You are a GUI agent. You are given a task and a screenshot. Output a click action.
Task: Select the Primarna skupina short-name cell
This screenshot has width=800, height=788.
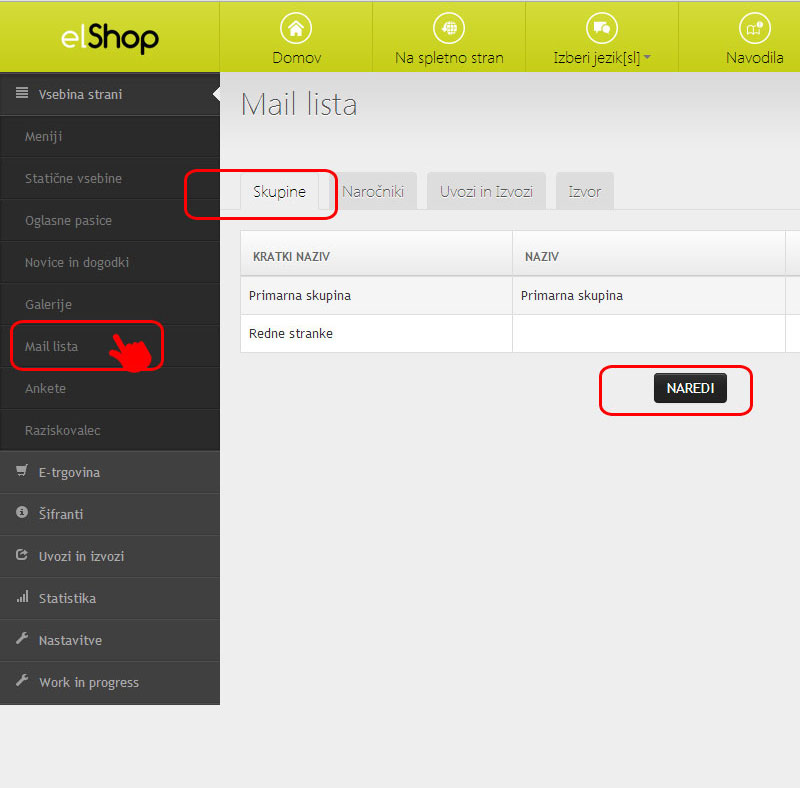(x=376, y=296)
